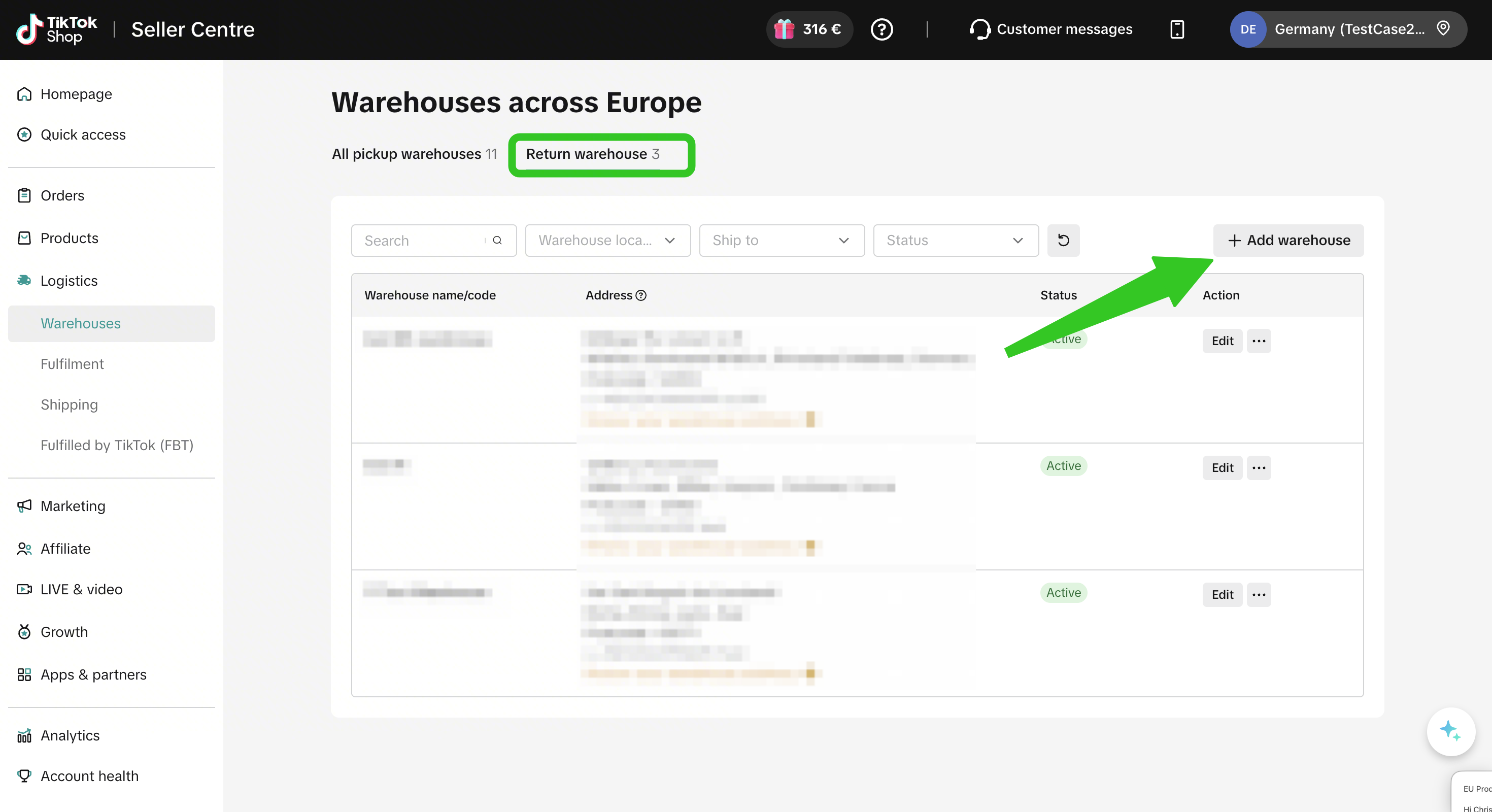Open Fulfilled by TikTok (FBT)

point(116,445)
